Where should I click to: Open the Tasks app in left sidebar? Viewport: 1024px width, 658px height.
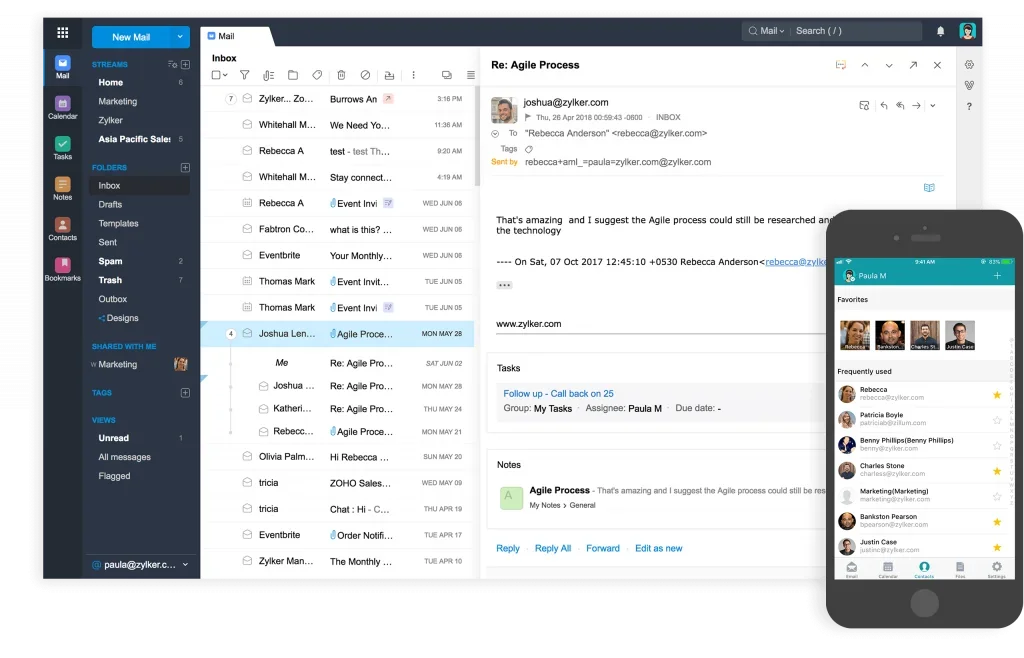click(x=62, y=148)
